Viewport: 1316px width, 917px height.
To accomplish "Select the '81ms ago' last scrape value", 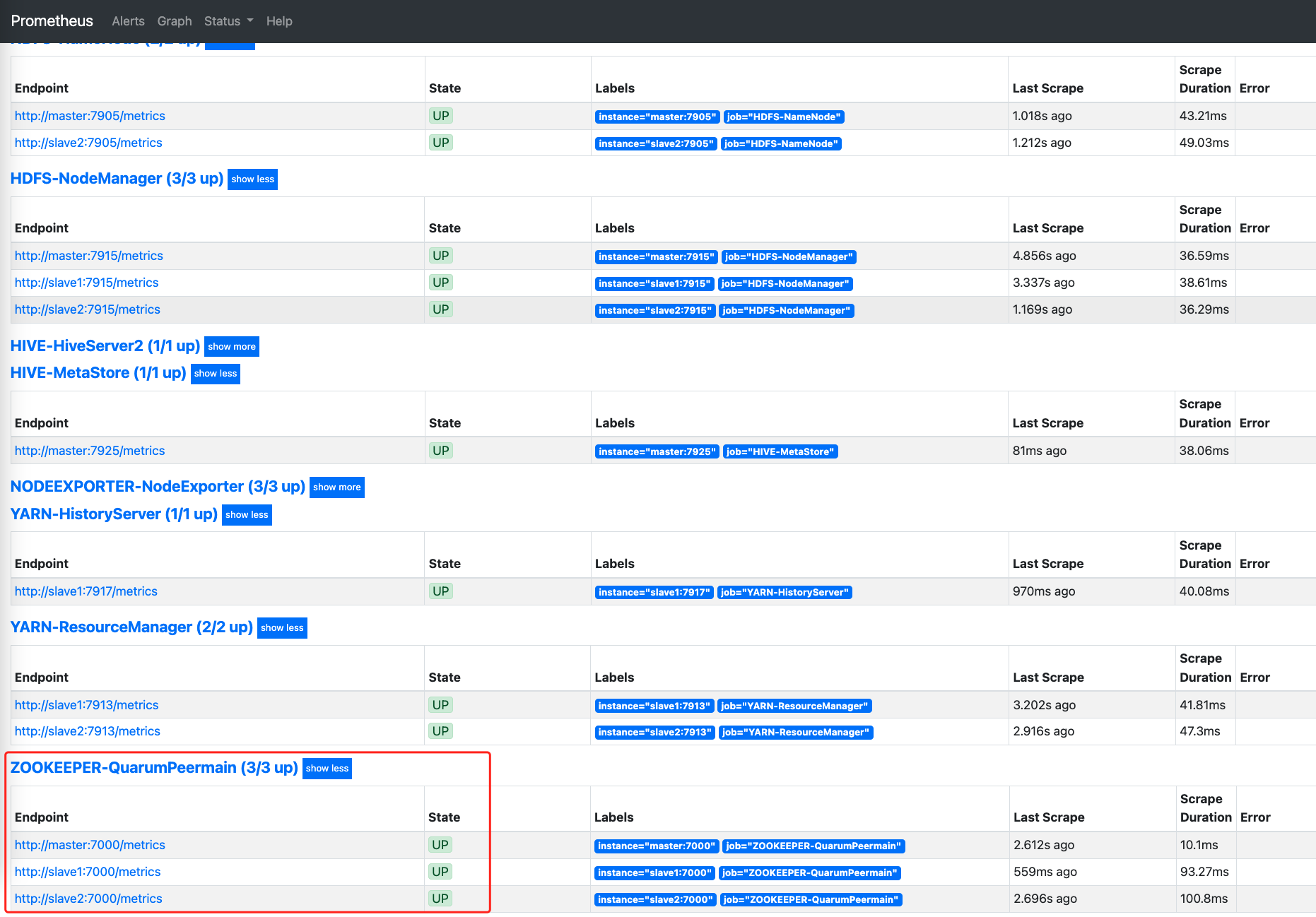I will coord(1040,451).
